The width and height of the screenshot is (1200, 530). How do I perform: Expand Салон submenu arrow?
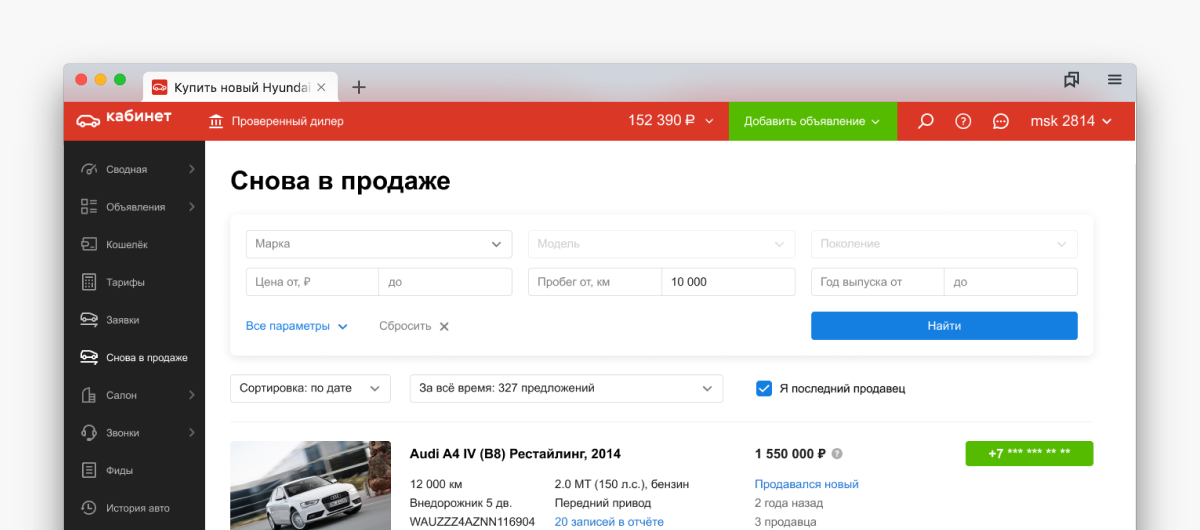click(x=191, y=395)
